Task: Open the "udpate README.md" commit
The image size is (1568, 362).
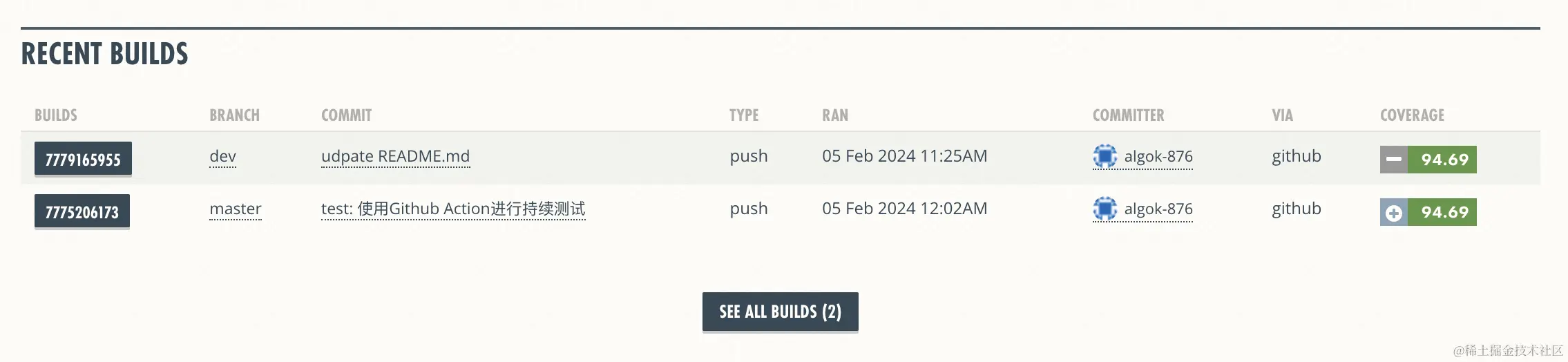Action: coord(395,156)
